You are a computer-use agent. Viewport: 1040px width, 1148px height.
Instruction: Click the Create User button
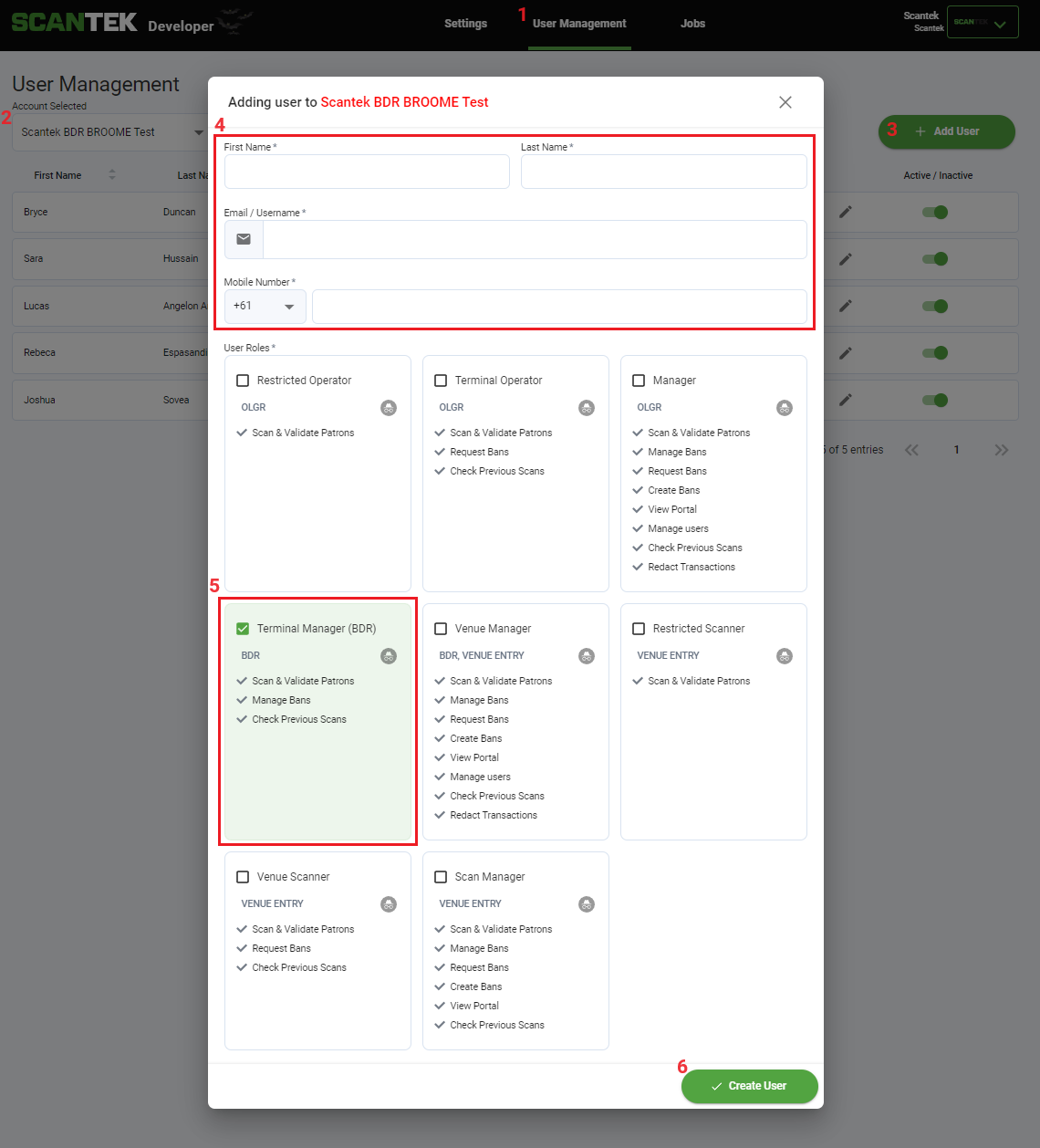[x=750, y=1086]
